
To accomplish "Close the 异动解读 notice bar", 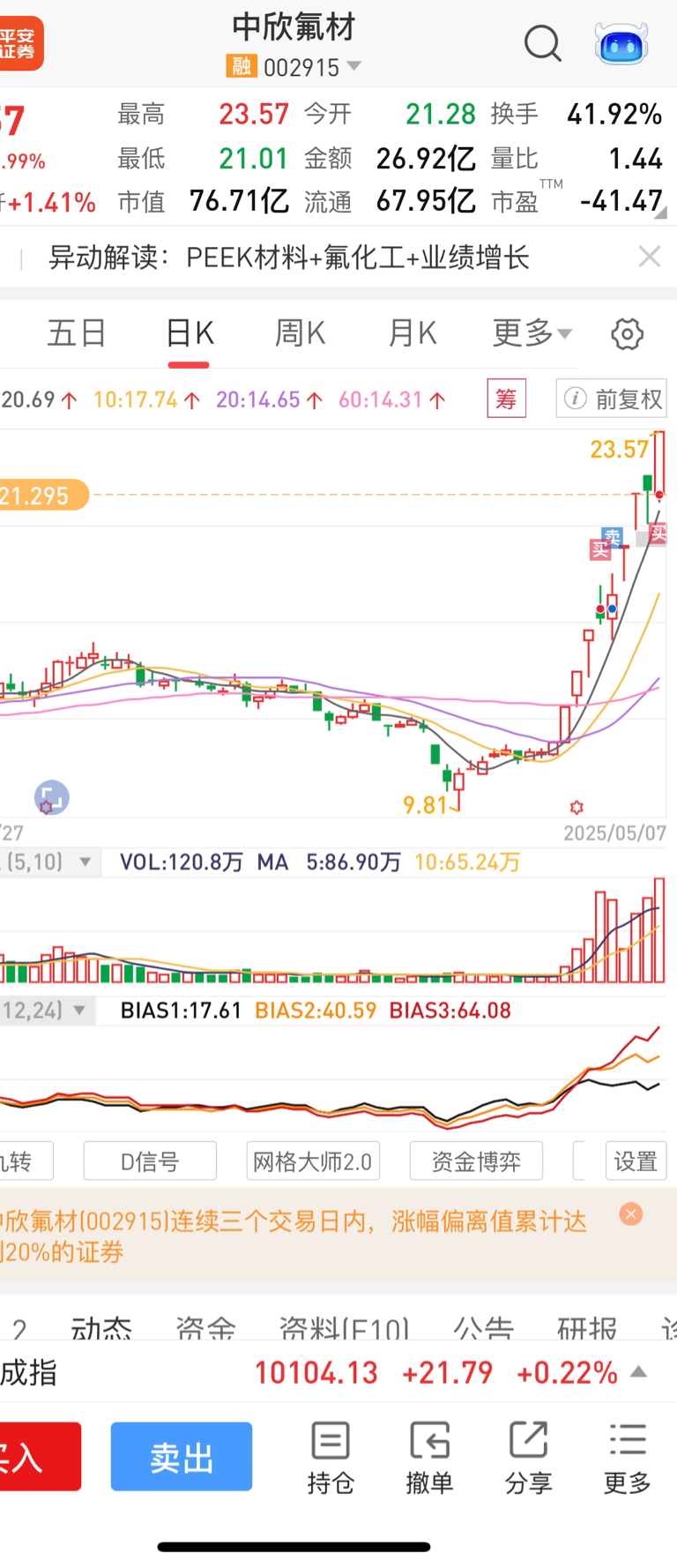I will tap(650, 257).
